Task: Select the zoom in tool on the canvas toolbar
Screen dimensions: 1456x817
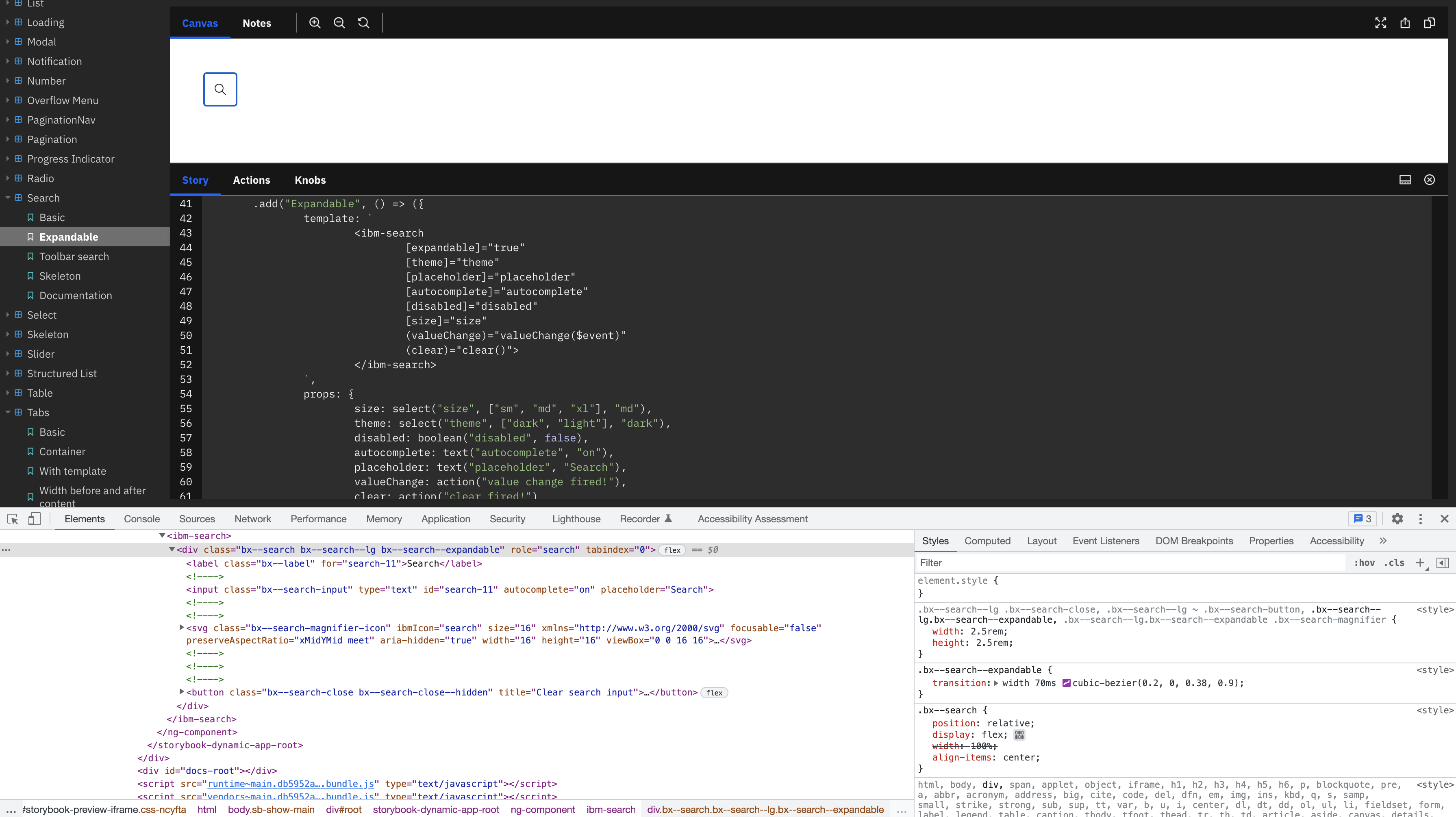Action: click(x=315, y=23)
